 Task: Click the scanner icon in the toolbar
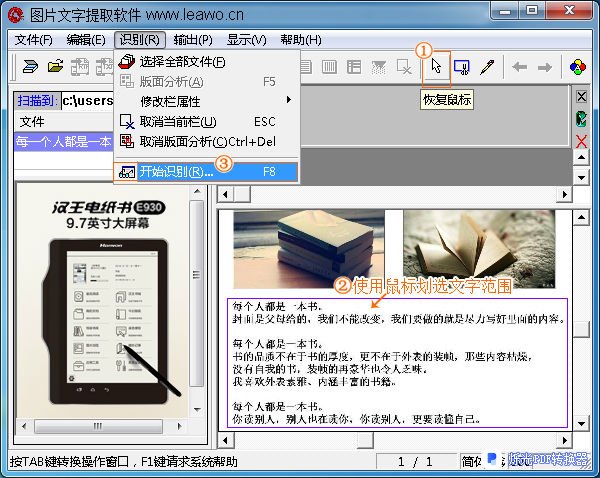click(30, 67)
